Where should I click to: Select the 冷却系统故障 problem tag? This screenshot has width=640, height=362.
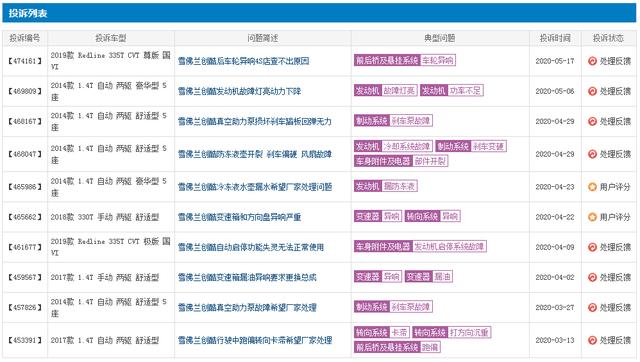407,147
